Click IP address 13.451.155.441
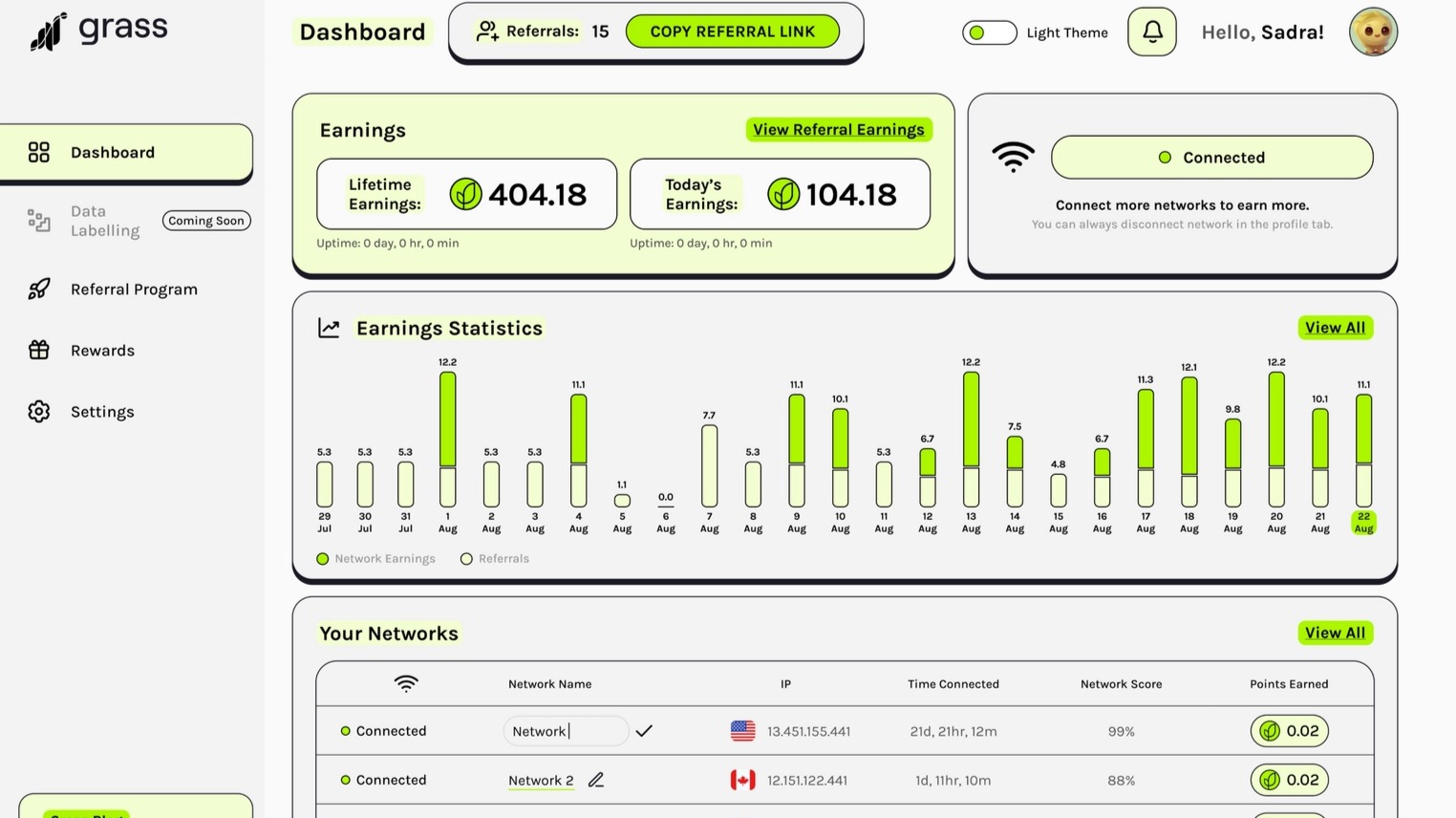 [x=808, y=731]
